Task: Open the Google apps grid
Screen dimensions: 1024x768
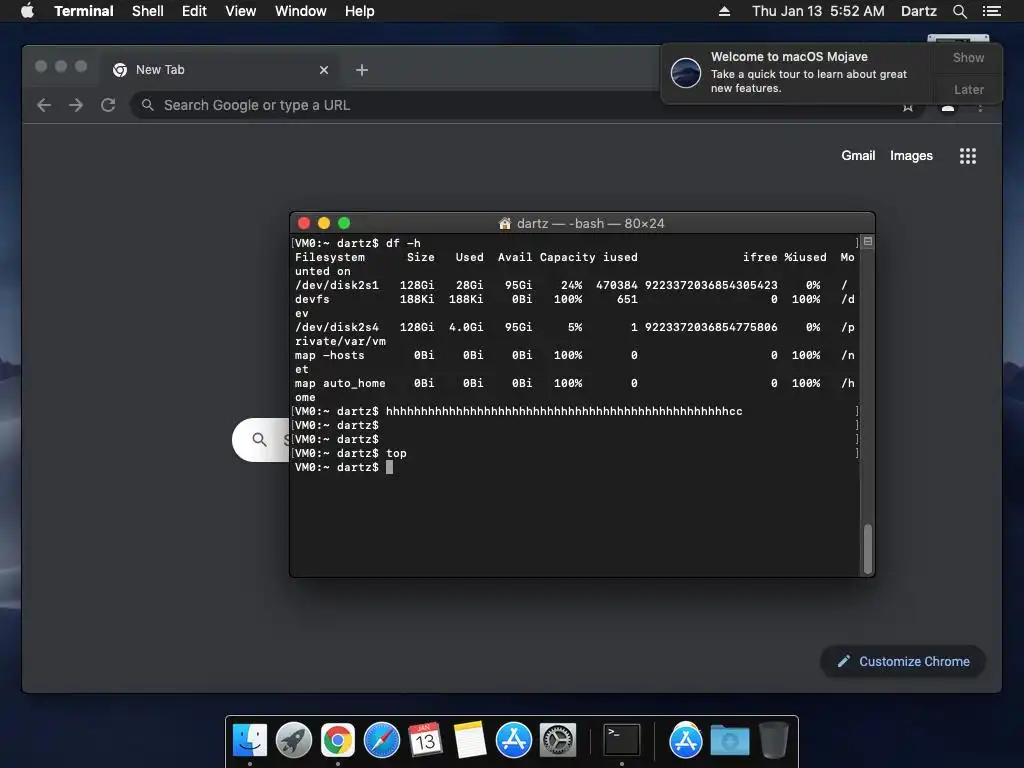Action: [x=968, y=155]
